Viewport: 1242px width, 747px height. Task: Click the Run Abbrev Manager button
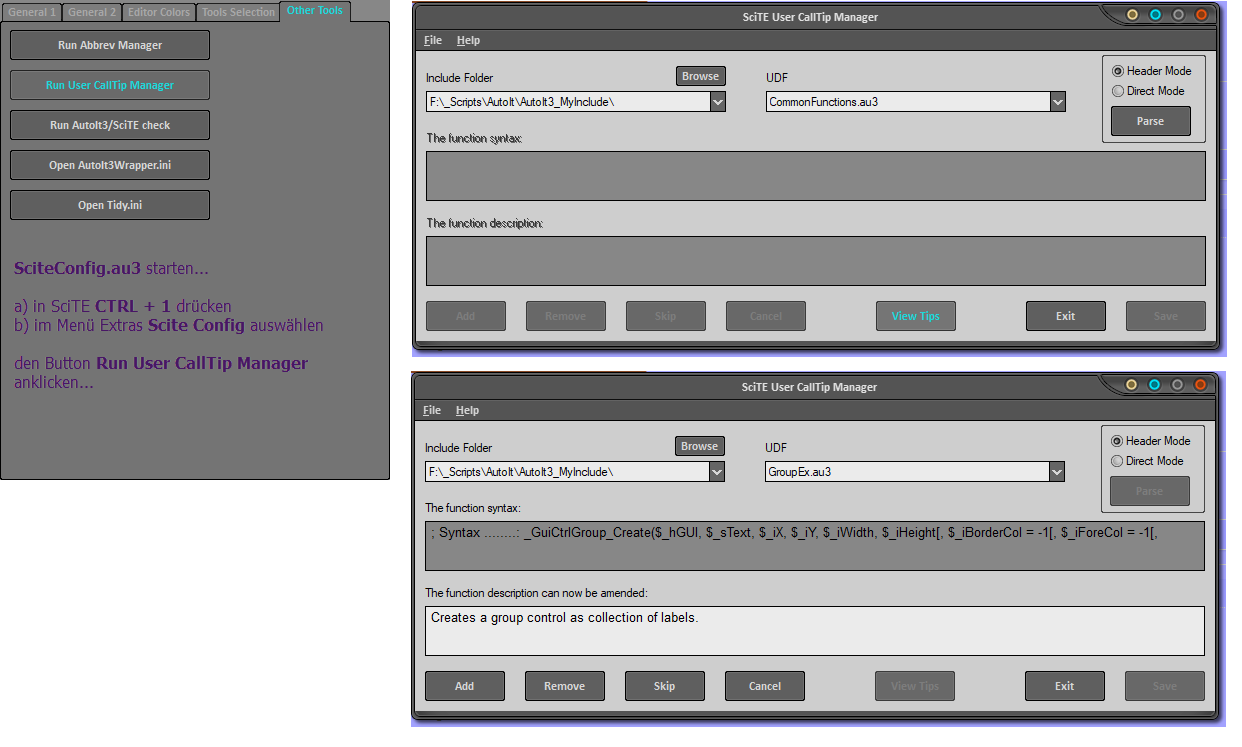pos(110,45)
